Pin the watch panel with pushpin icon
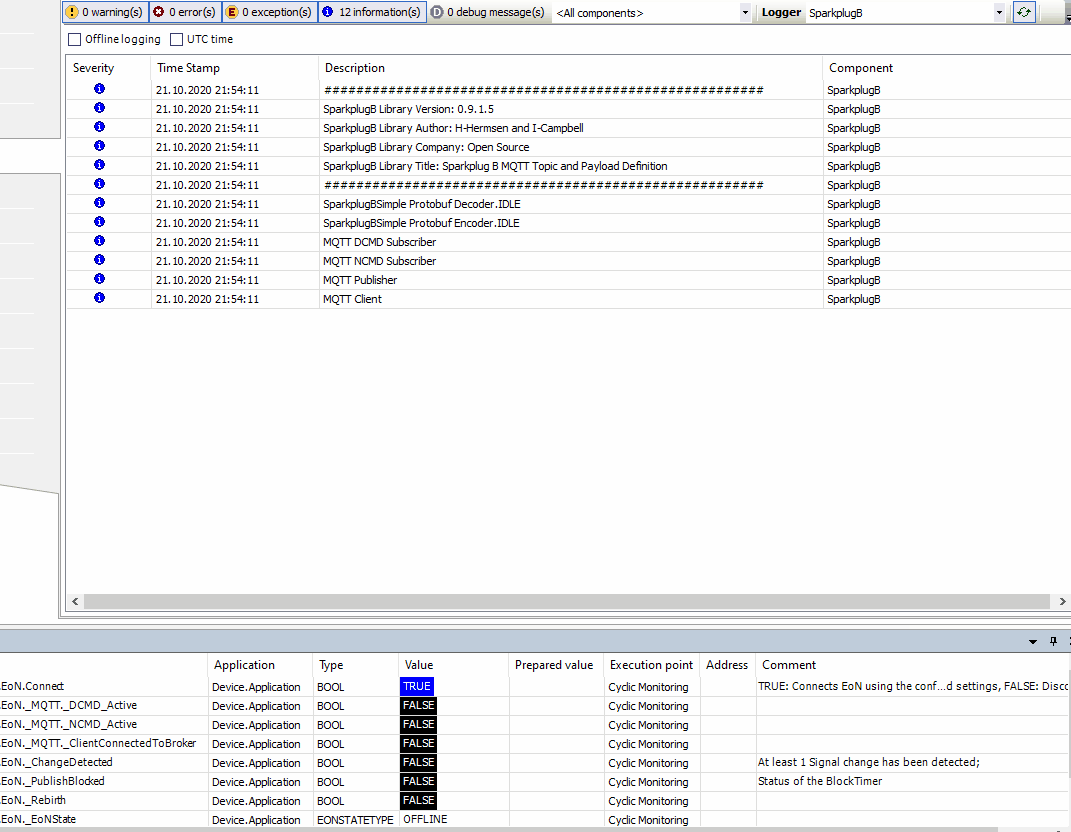1071x832 pixels. [1053, 642]
